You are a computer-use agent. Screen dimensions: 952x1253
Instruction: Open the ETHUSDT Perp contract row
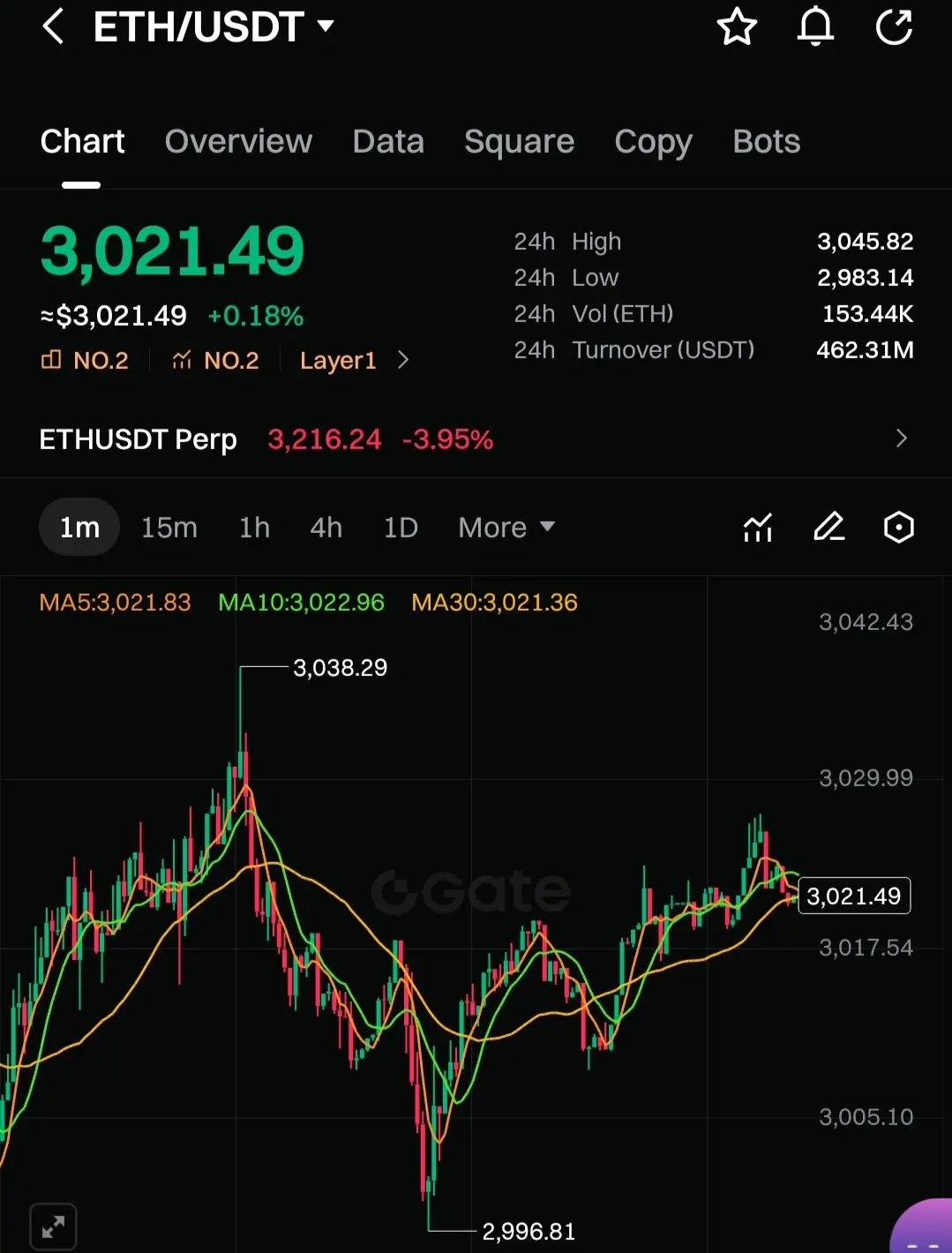coord(476,439)
